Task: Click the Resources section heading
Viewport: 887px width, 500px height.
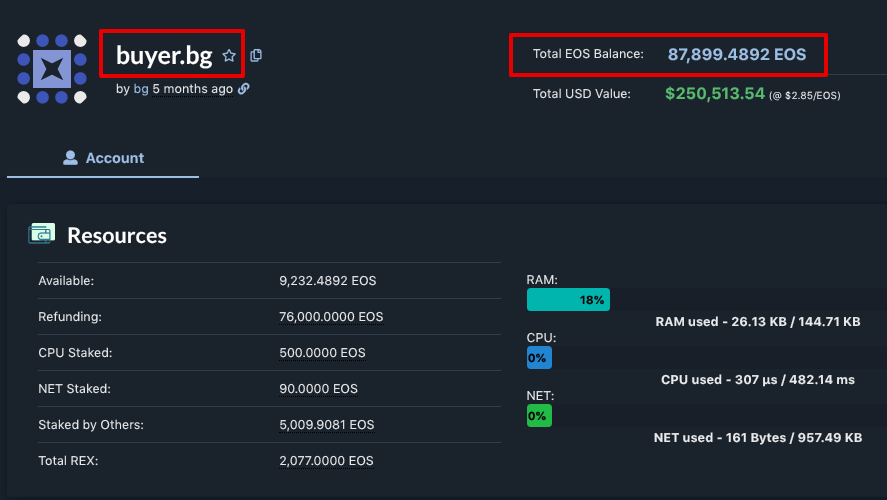Action: point(117,235)
